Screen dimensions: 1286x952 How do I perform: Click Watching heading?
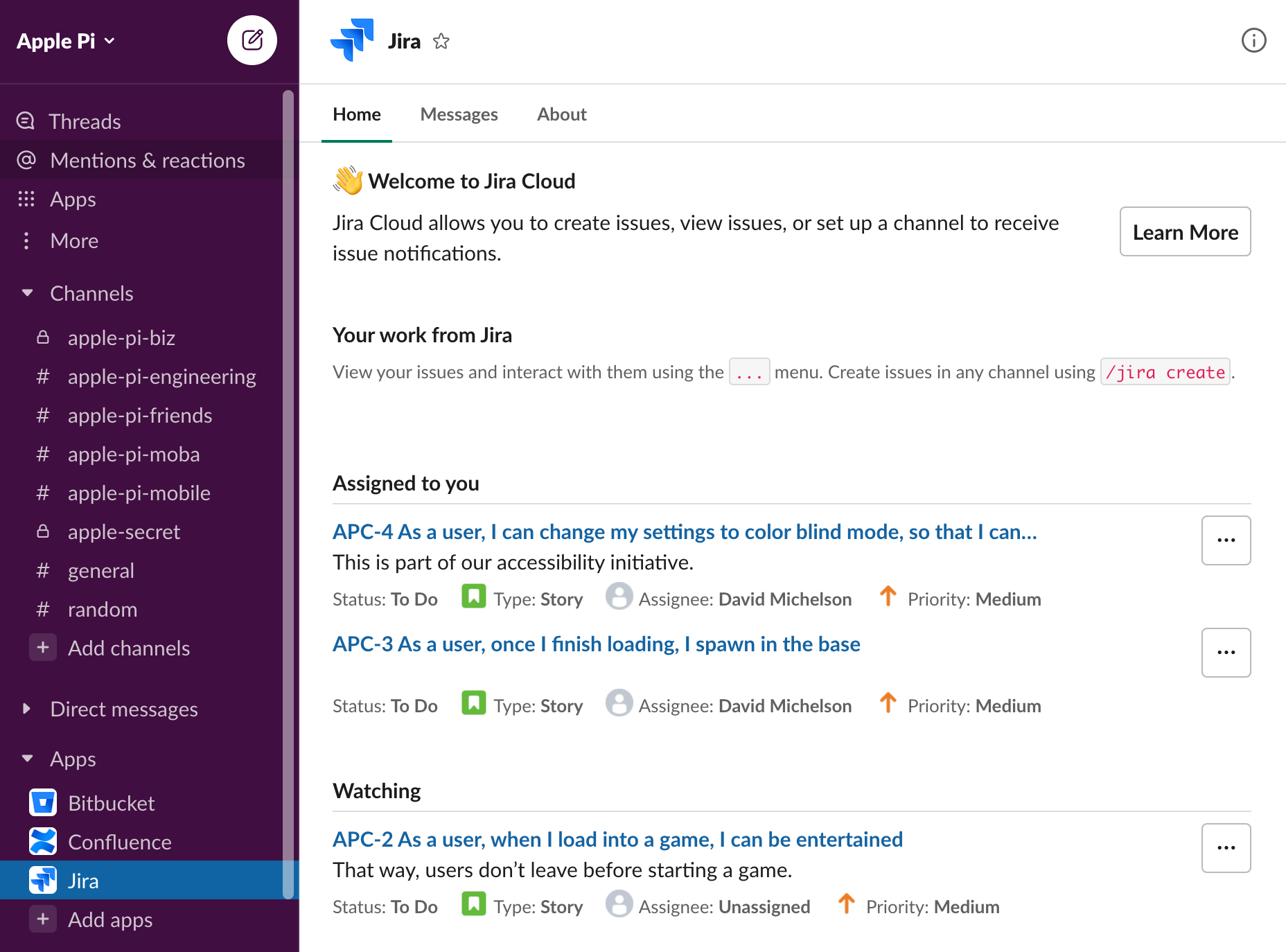[377, 791]
